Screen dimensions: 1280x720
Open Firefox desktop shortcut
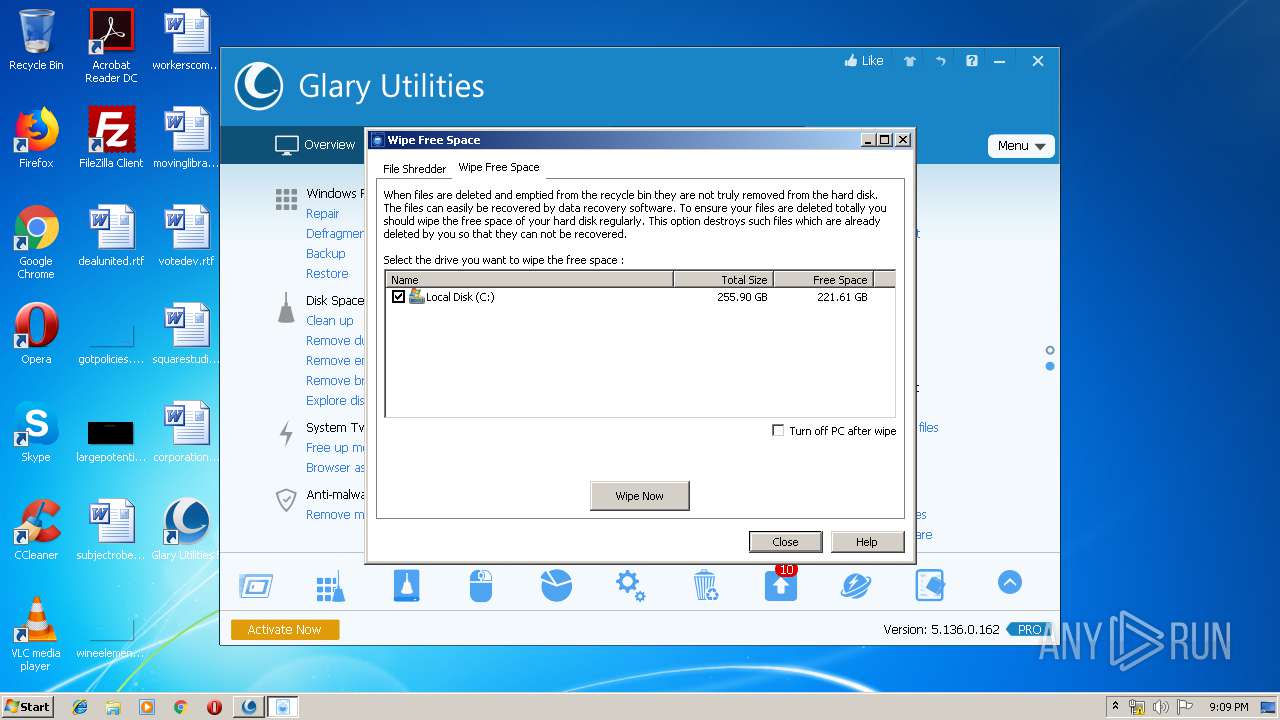(x=36, y=138)
